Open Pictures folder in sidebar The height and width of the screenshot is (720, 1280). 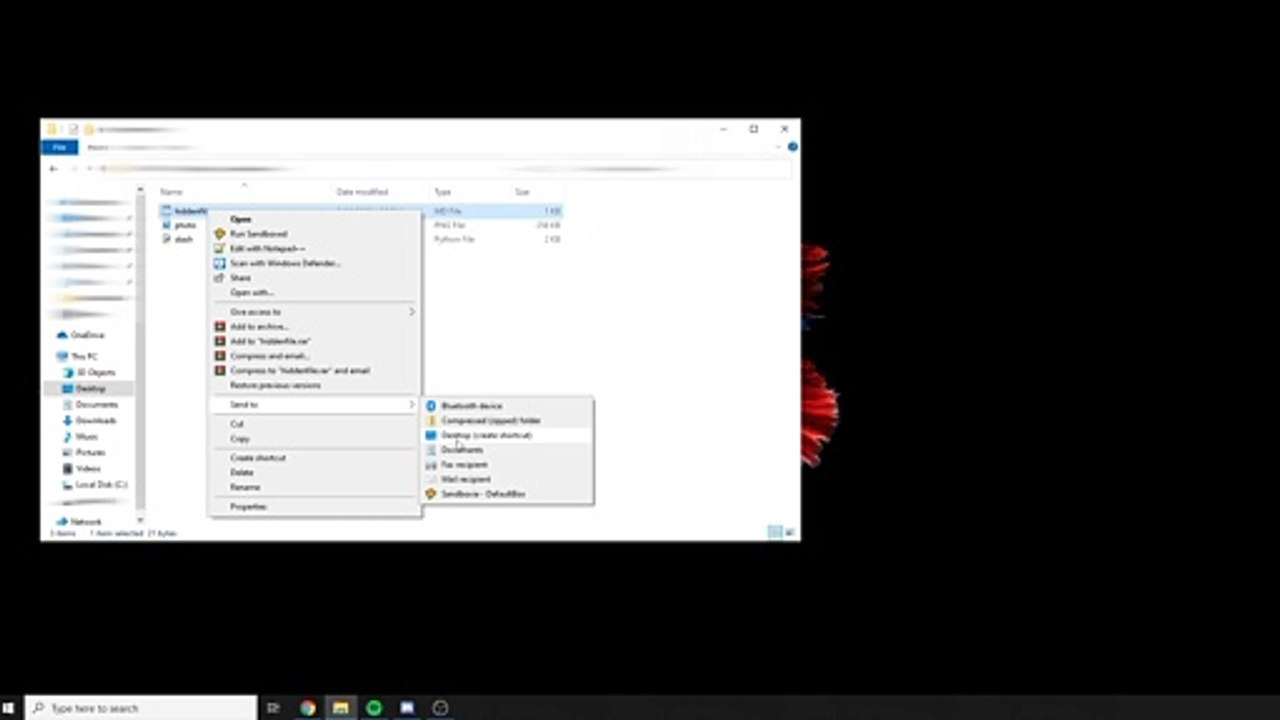[84, 453]
